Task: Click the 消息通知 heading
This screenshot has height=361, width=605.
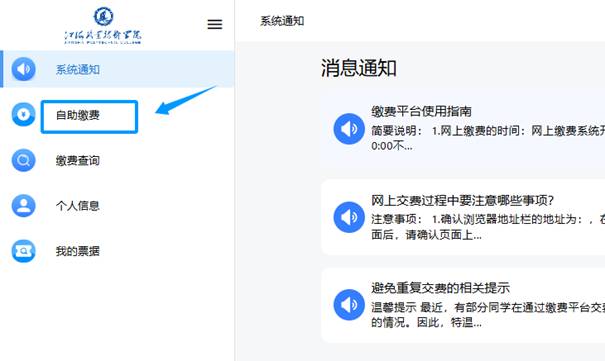Action: [x=359, y=68]
